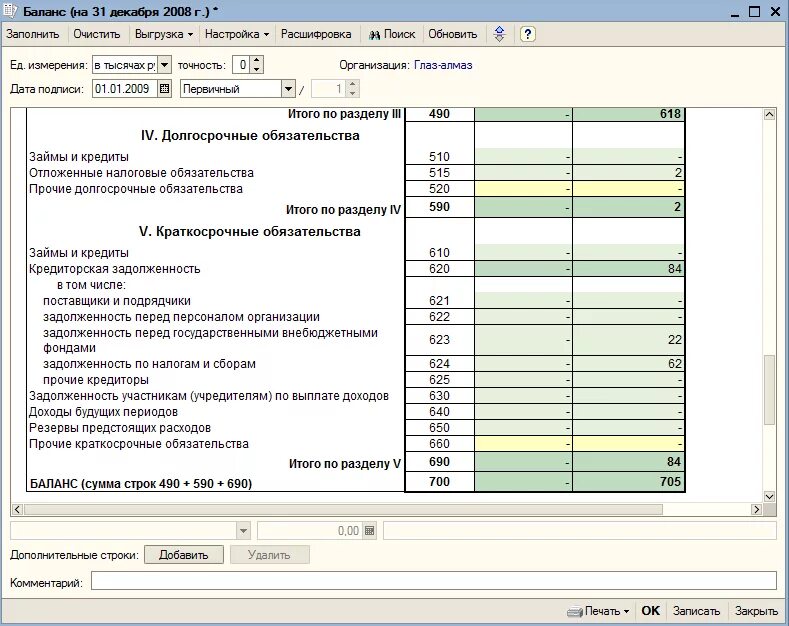The image size is (789, 626).
Task: Click value 84 in row 690
Action: point(628,462)
